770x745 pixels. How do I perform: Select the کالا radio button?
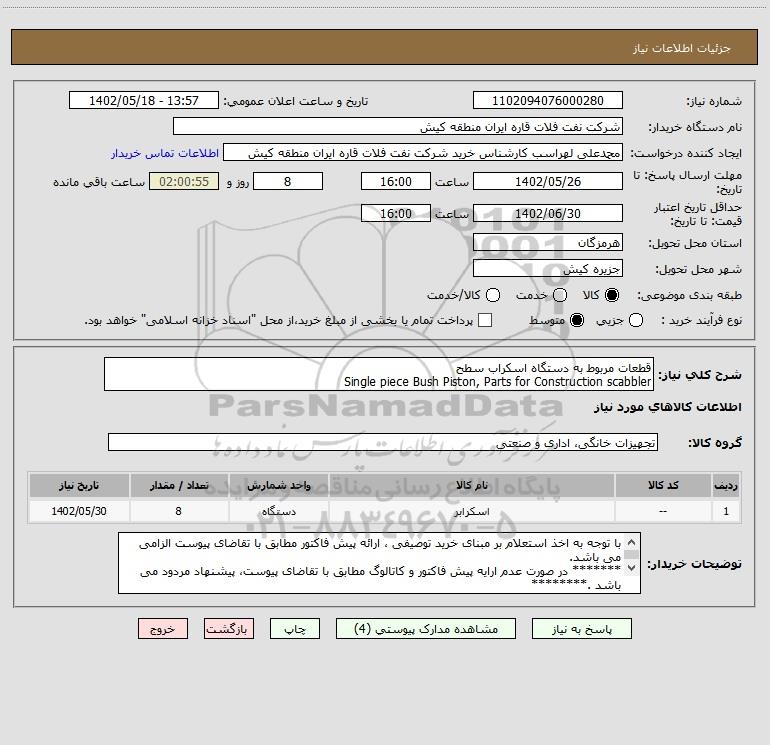point(612,295)
